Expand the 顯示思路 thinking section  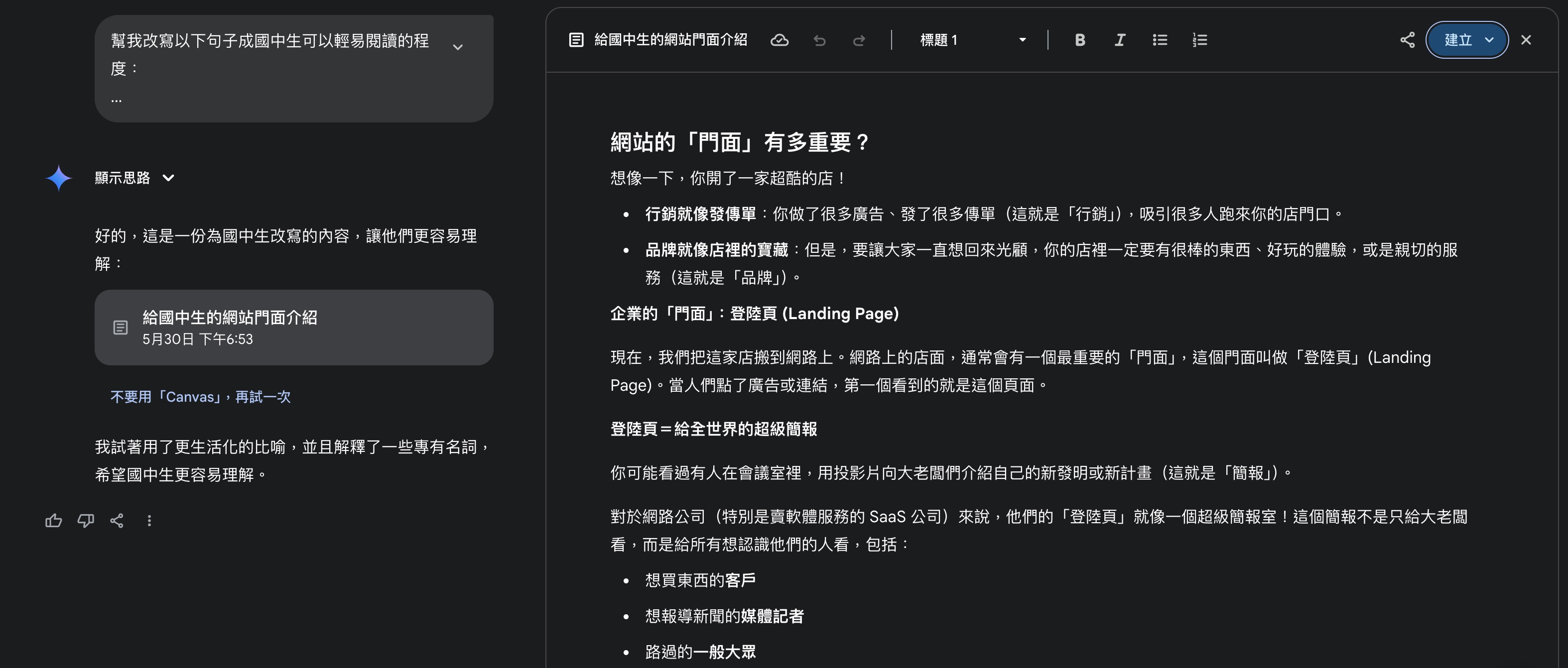[134, 178]
